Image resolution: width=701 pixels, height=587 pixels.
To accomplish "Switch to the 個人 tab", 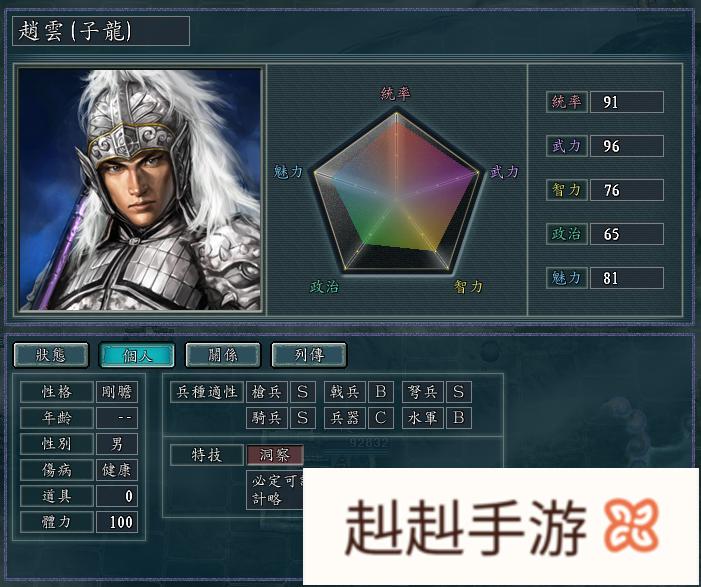I will click(137, 355).
